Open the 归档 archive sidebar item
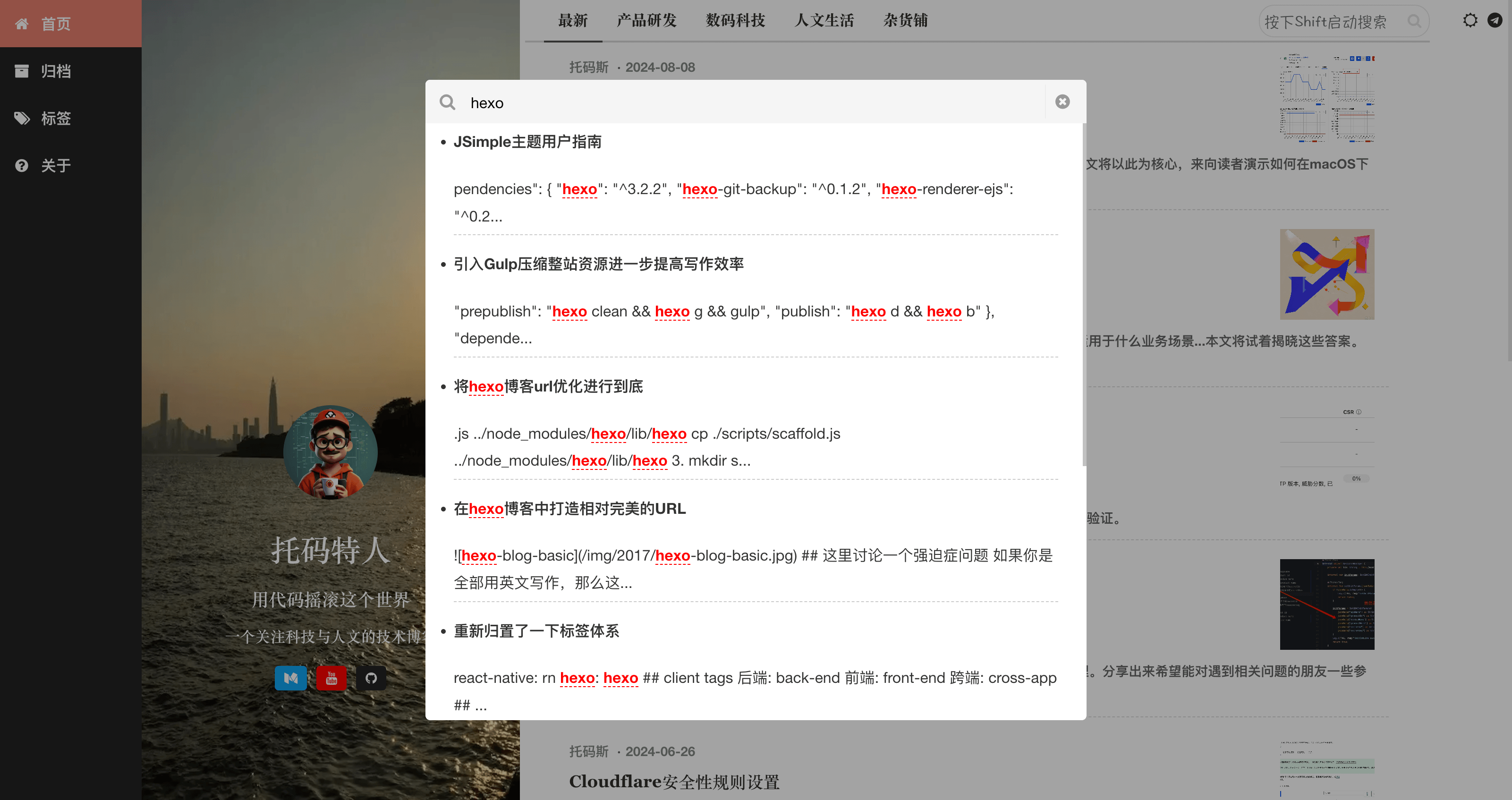This screenshot has height=800, width=1512. click(70, 71)
